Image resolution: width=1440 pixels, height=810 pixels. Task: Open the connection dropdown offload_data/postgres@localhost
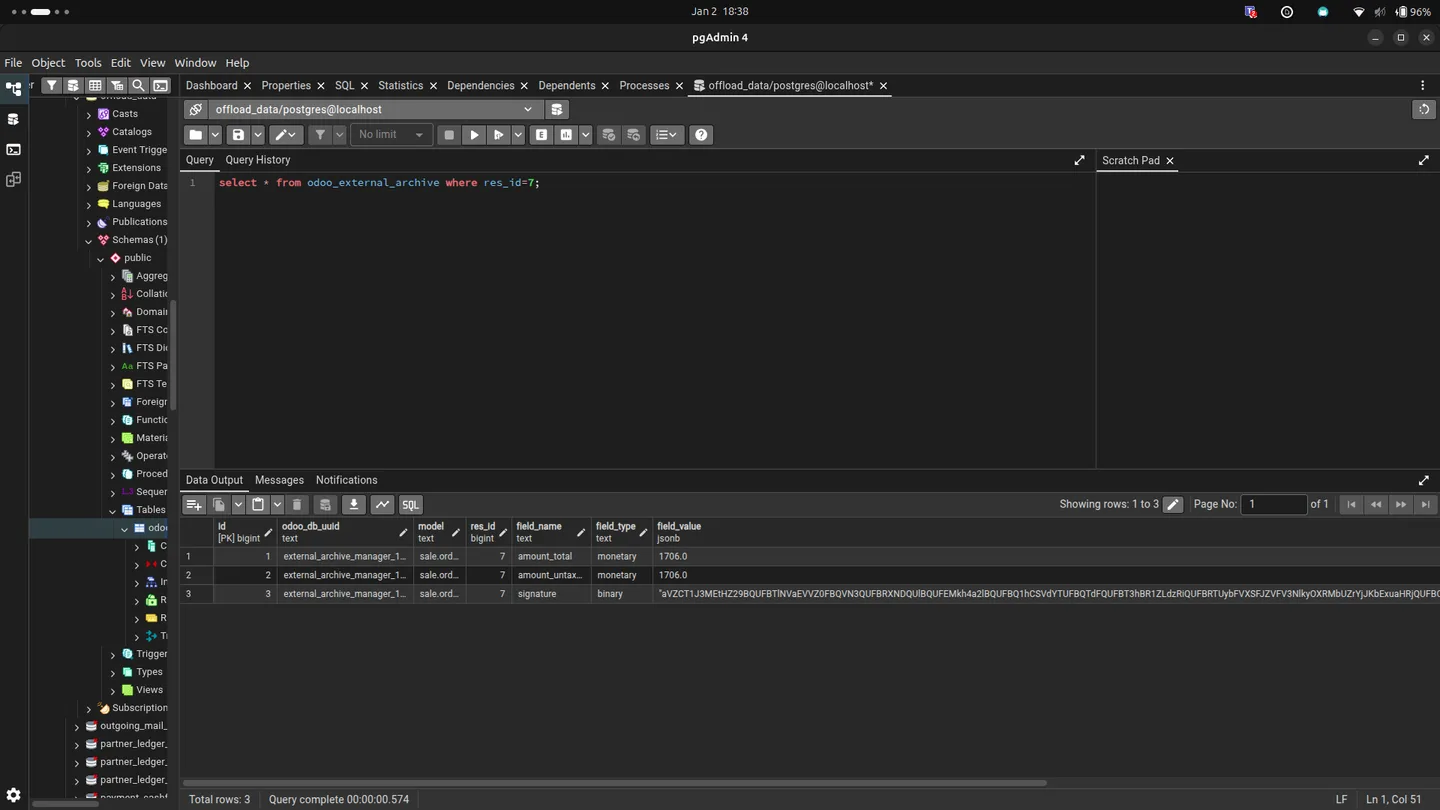pyautogui.click(x=374, y=109)
